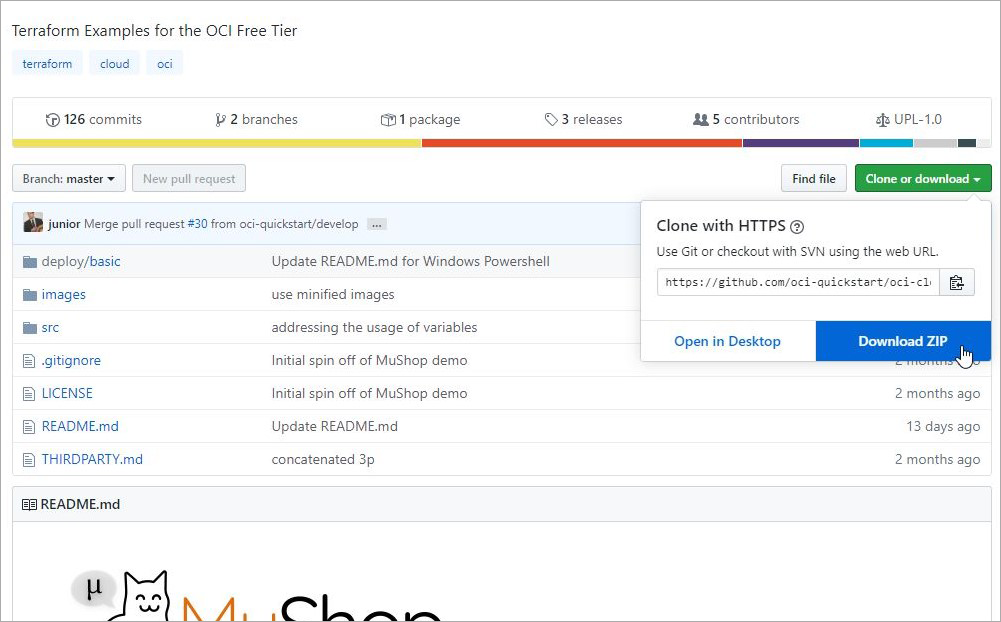Open the terraform topic tag

pos(47,63)
